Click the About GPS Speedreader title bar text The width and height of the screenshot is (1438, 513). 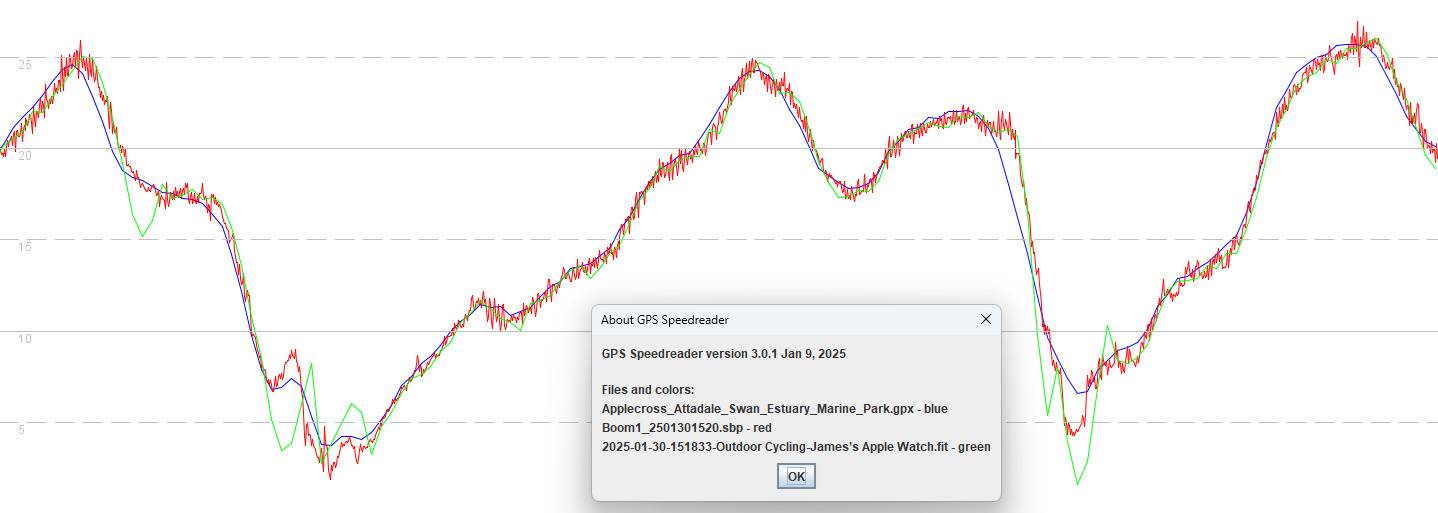coord(664,320)
